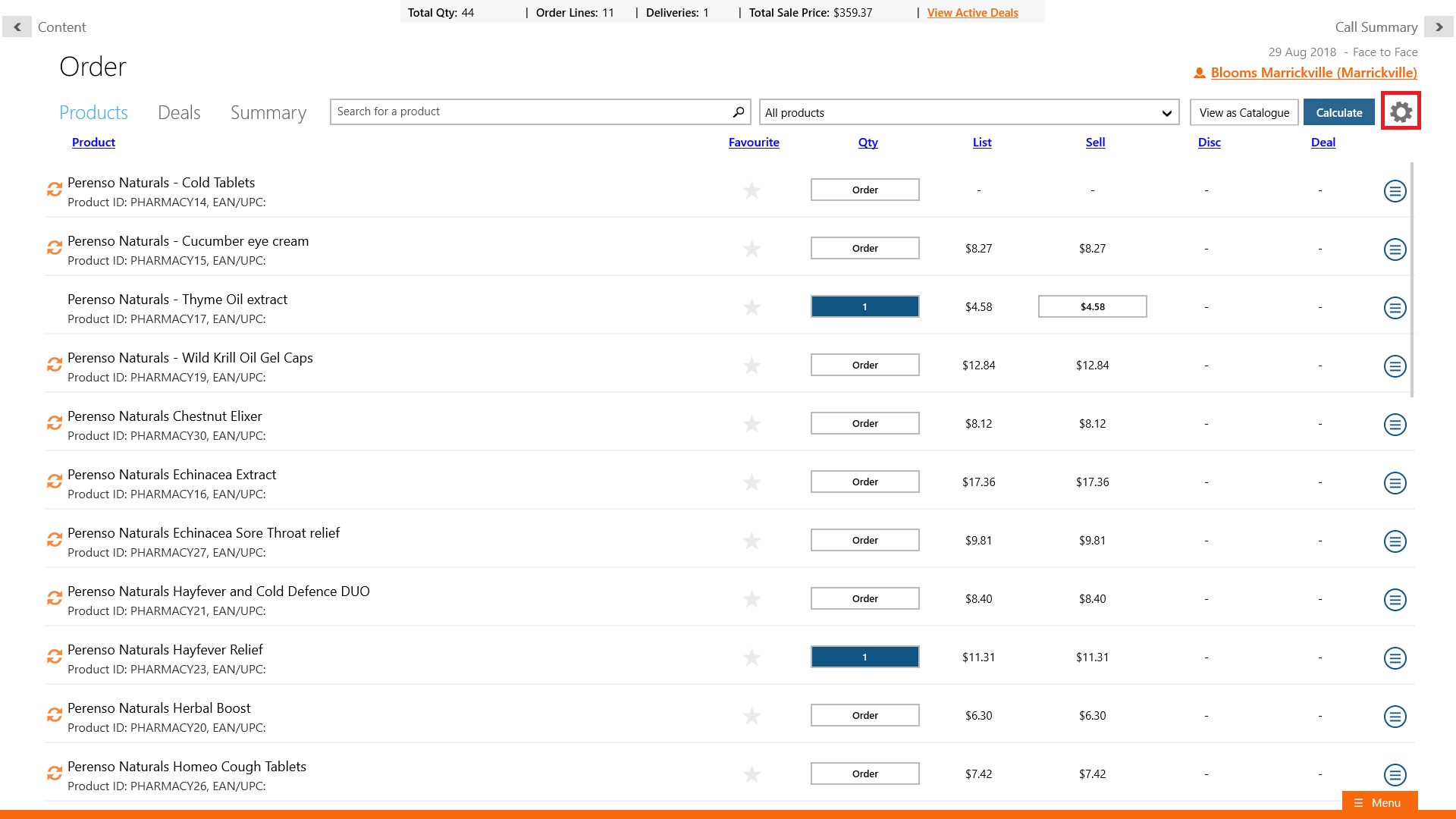Expand the All products dropdown

pyautogui.click(x=968, y=112)
